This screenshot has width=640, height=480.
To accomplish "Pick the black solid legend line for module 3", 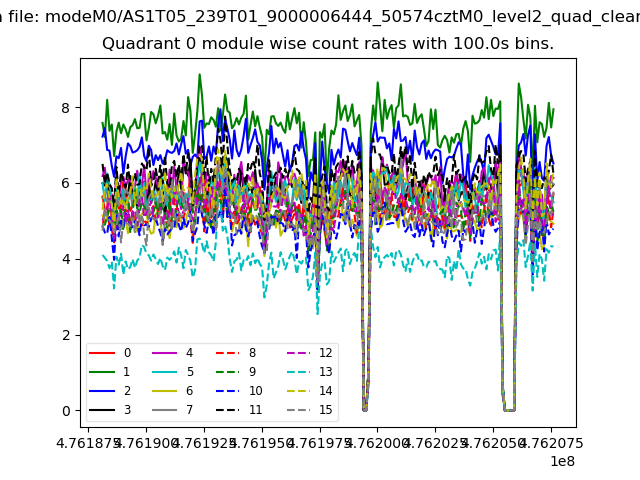I will (101, 410).
